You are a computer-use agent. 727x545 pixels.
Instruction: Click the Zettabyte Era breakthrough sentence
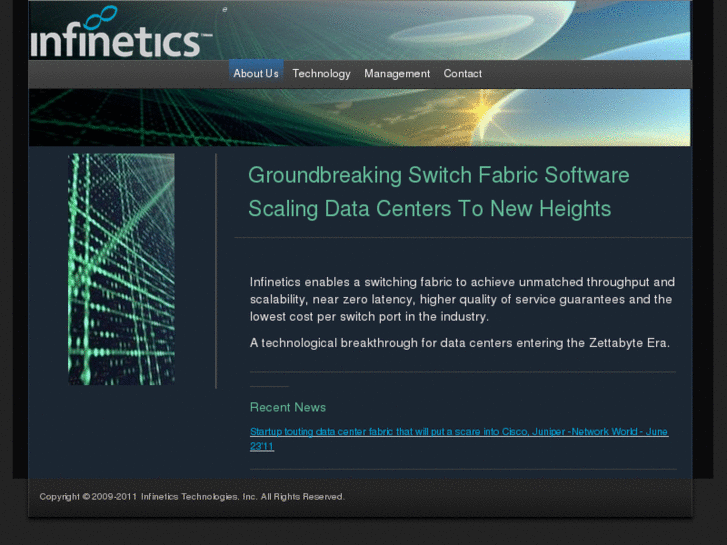[x=459, y=343]
